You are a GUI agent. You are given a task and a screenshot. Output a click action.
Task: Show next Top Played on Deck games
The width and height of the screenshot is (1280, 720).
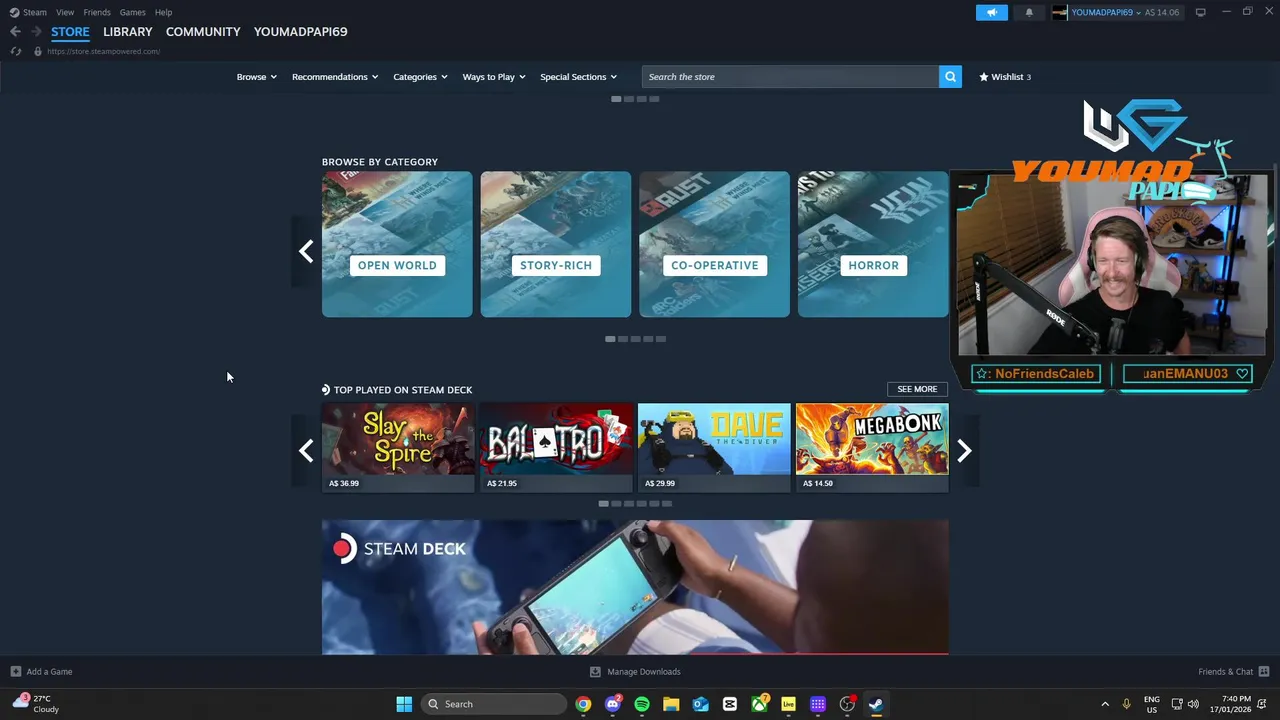[x=964, y=451]
